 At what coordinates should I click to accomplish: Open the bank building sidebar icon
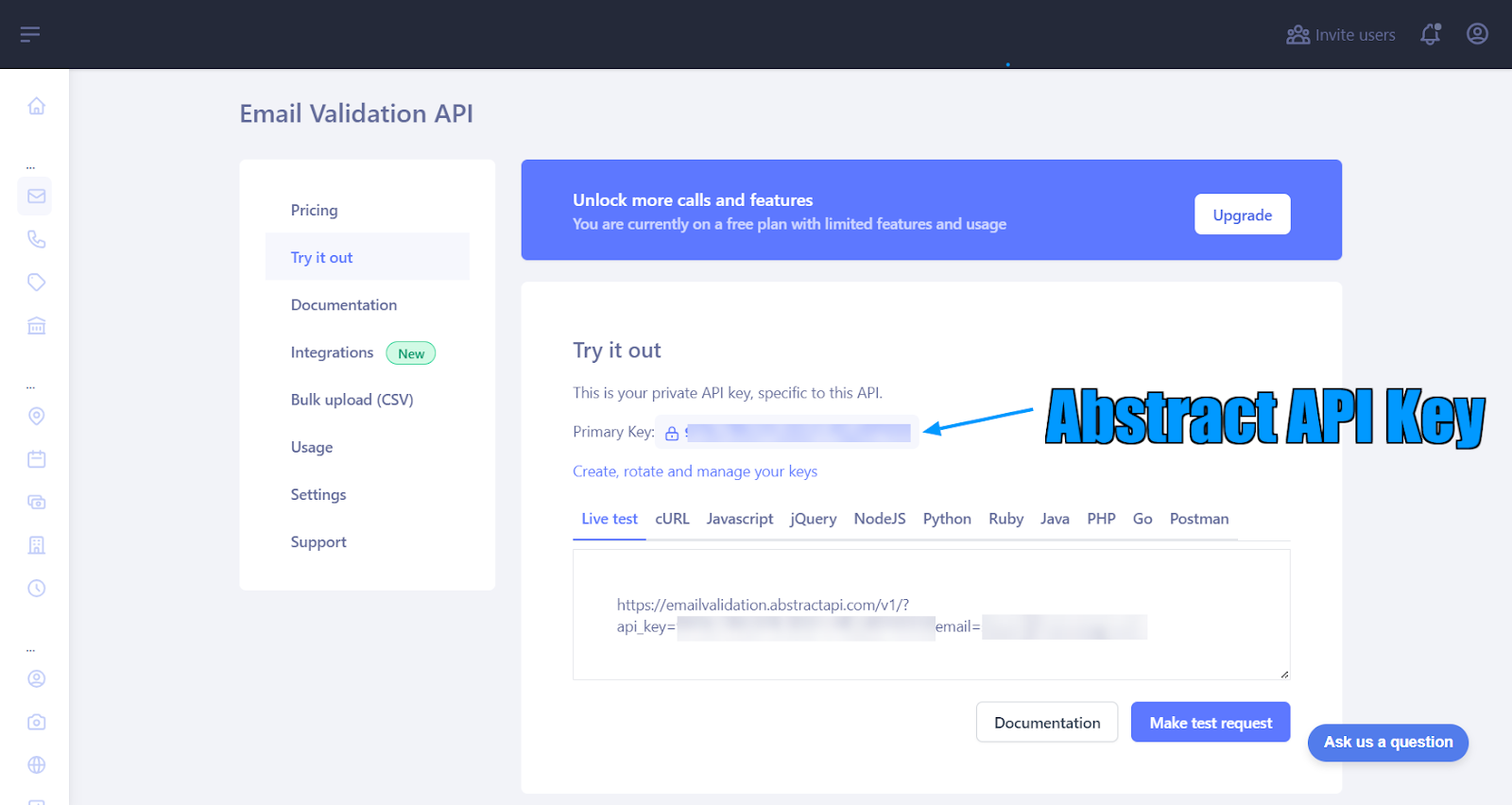click(x=37, y=326)
